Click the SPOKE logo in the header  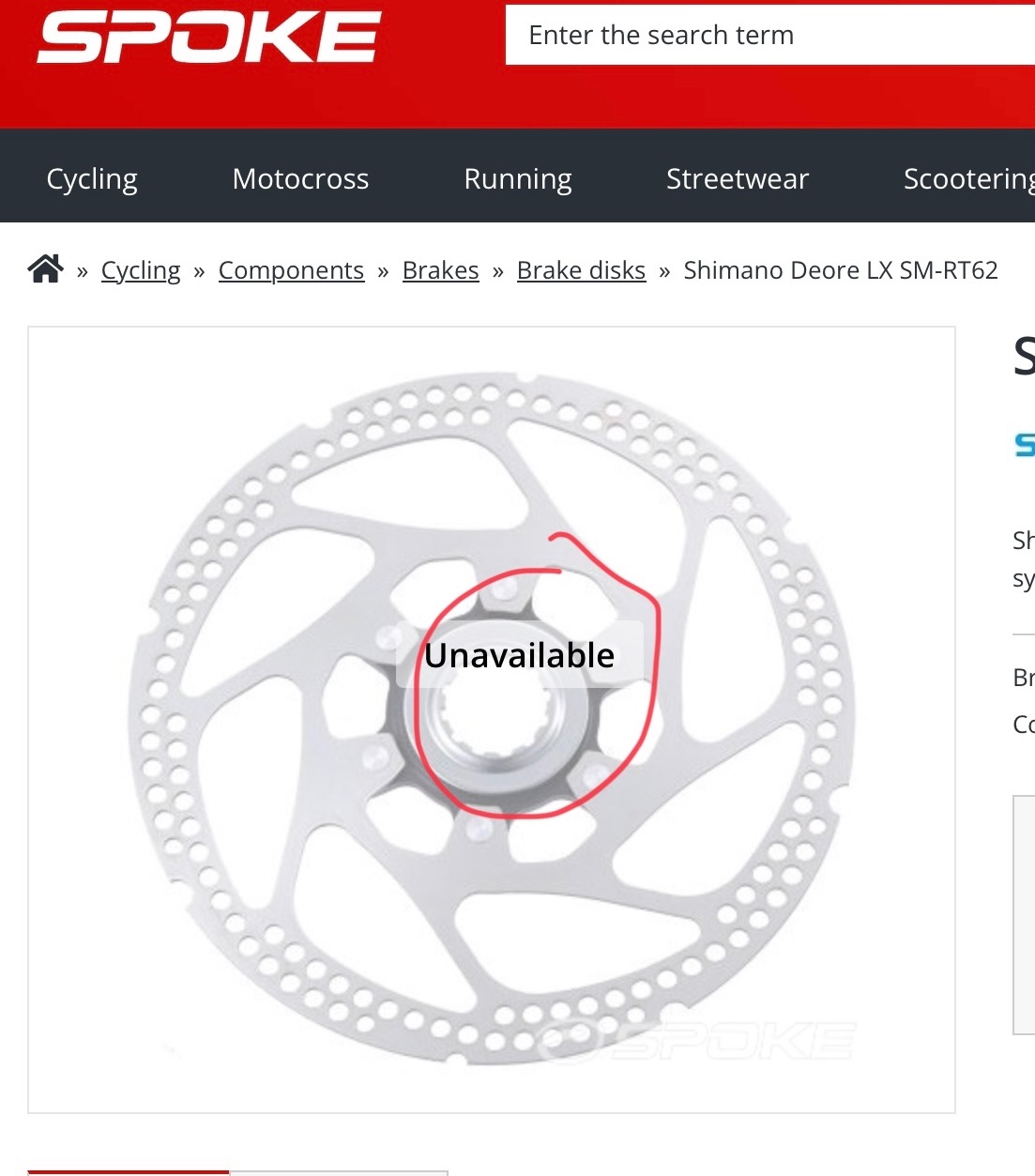(x=209, y=38)
